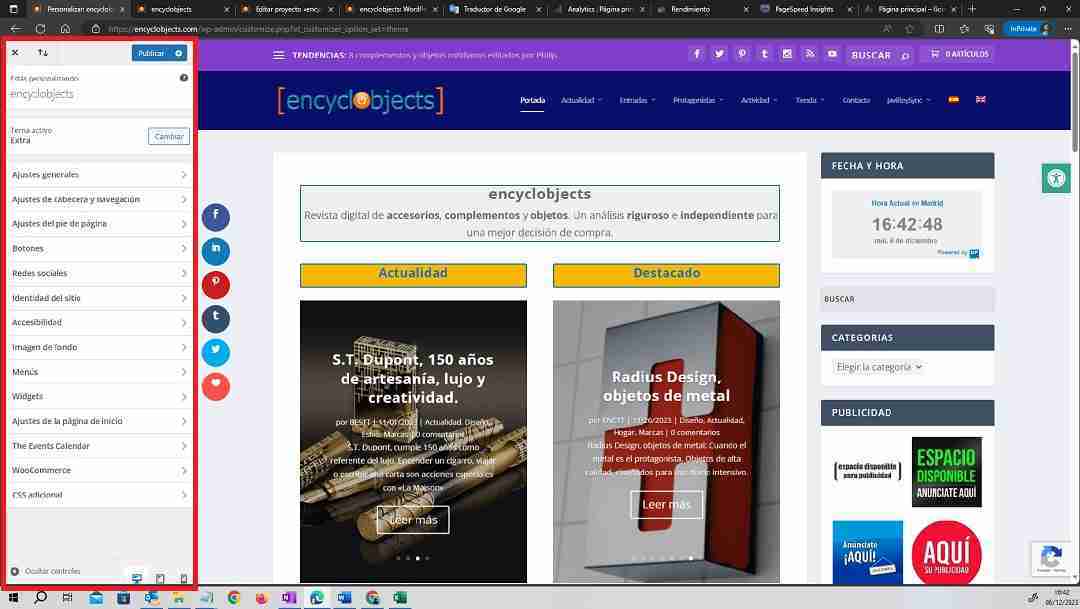Open Twitter icon in site header
The image size is (1080, 609).
pos(719,54)
